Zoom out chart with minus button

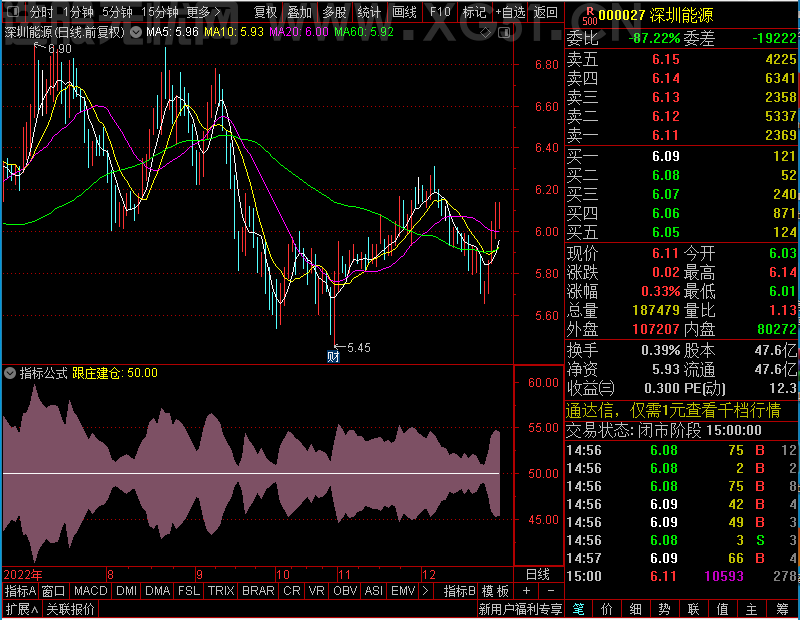(x=551, y=591)
